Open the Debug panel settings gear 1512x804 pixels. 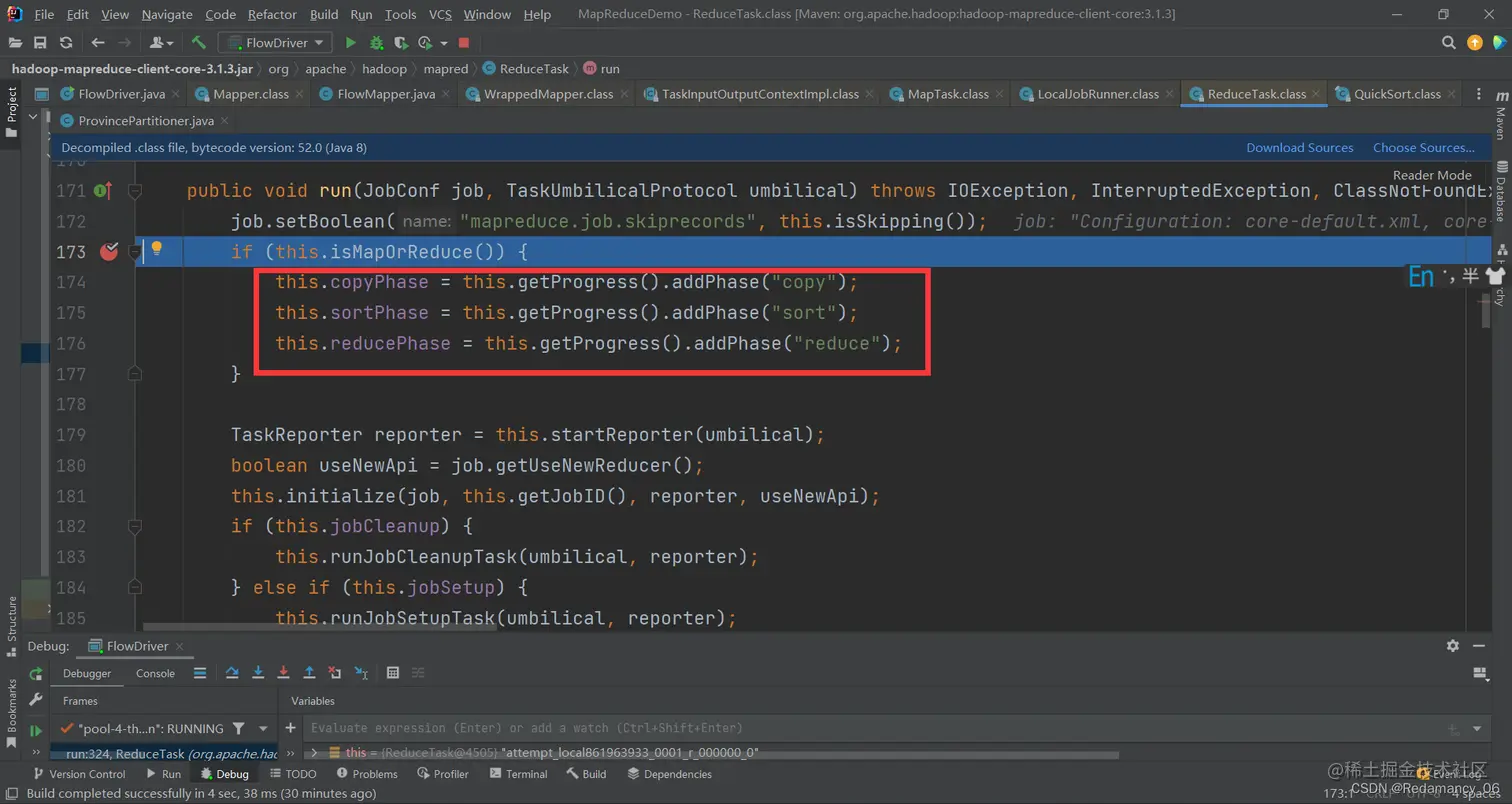(1453, 646)
